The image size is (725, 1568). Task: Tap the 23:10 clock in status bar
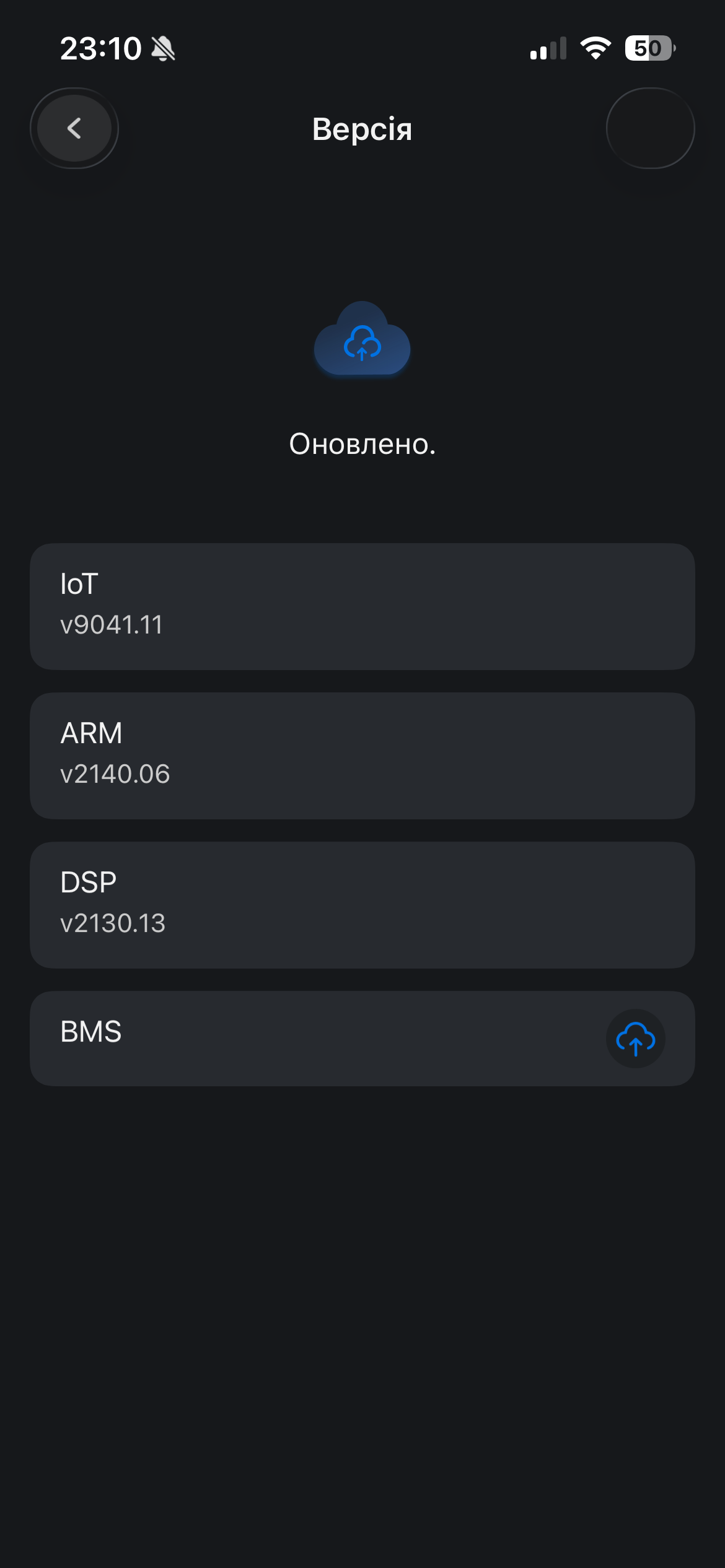tap(101, 48)
